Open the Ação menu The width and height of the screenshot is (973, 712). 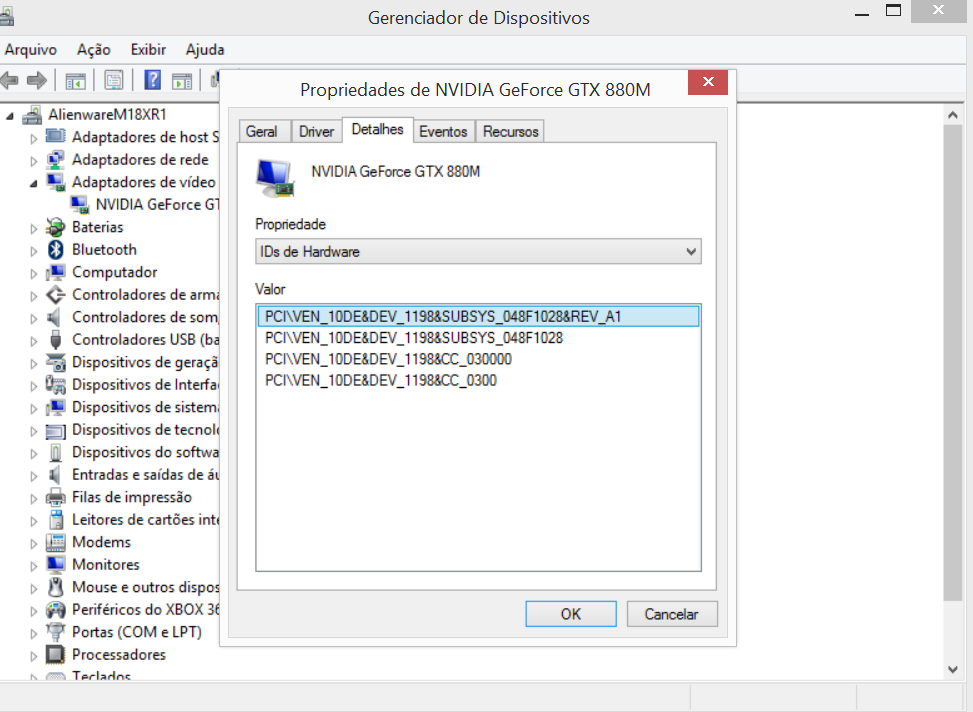(94, 50)
